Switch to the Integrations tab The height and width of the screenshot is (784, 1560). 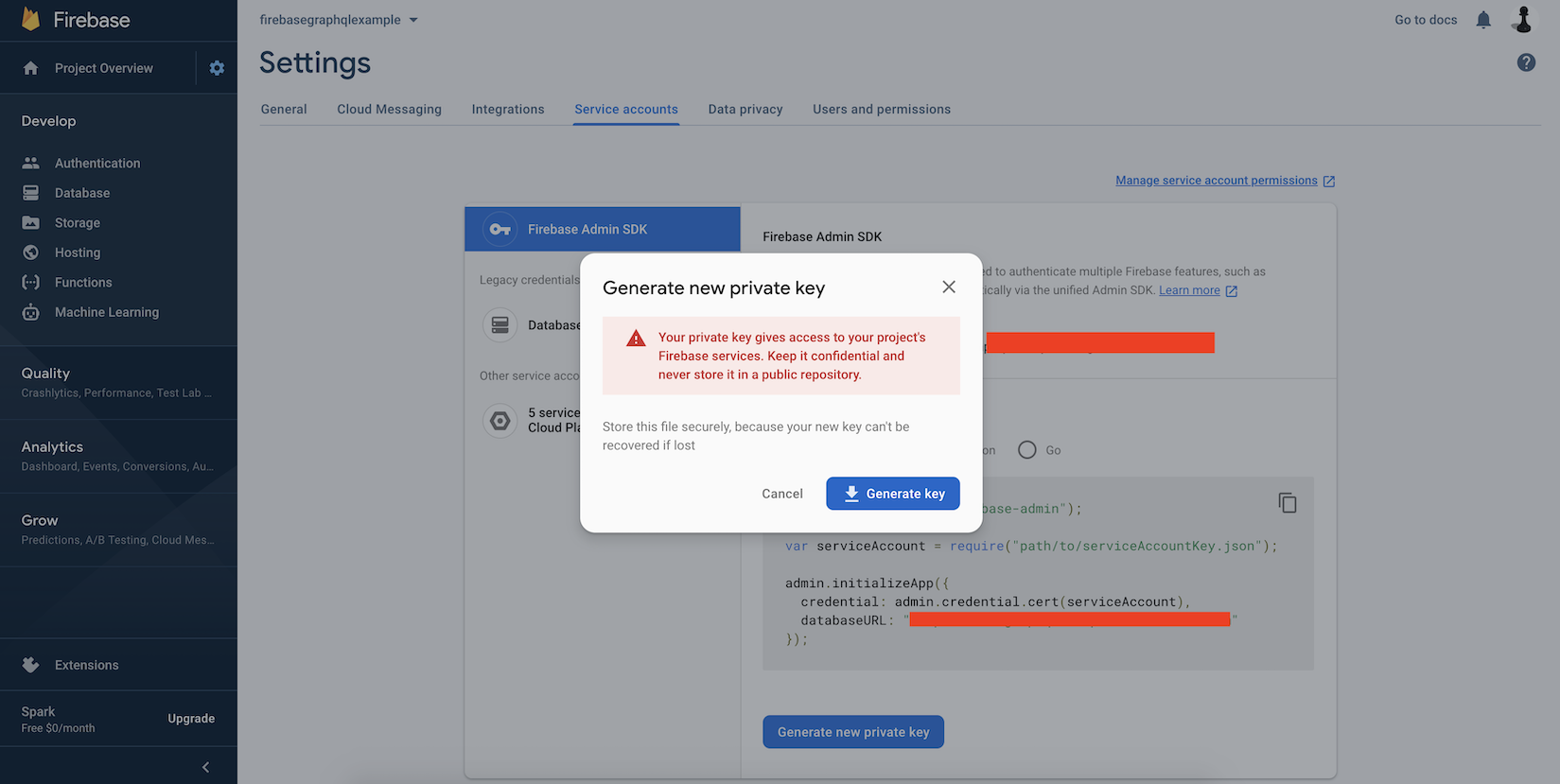508,109
